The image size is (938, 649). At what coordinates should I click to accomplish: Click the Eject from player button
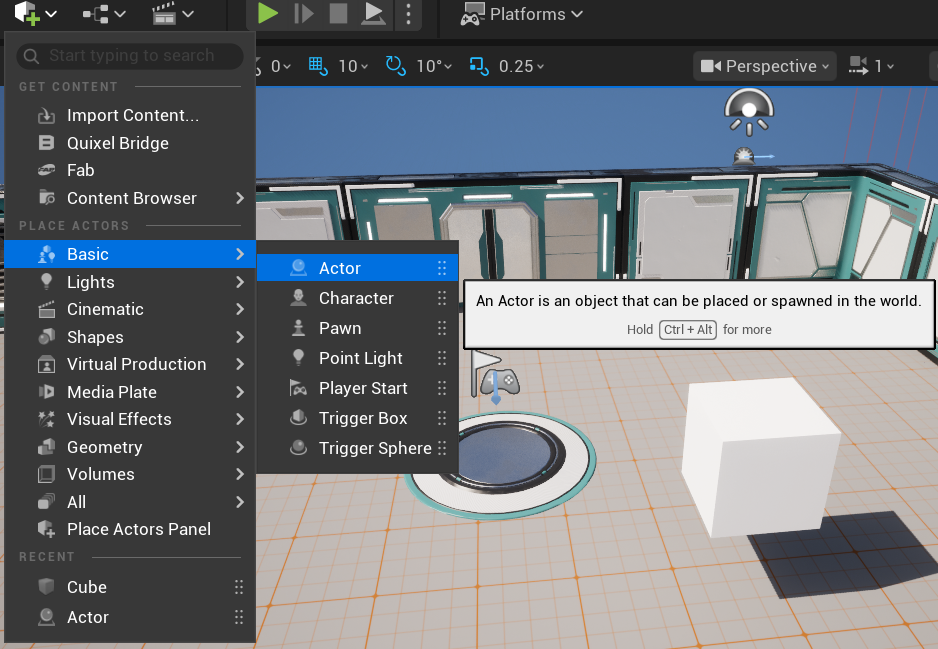(x=373, y=13)
